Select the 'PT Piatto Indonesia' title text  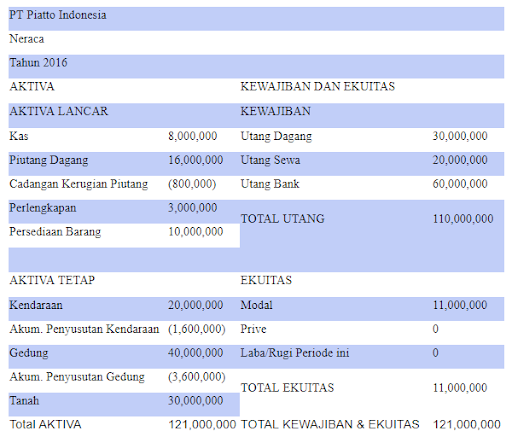[x=58, y=15]
